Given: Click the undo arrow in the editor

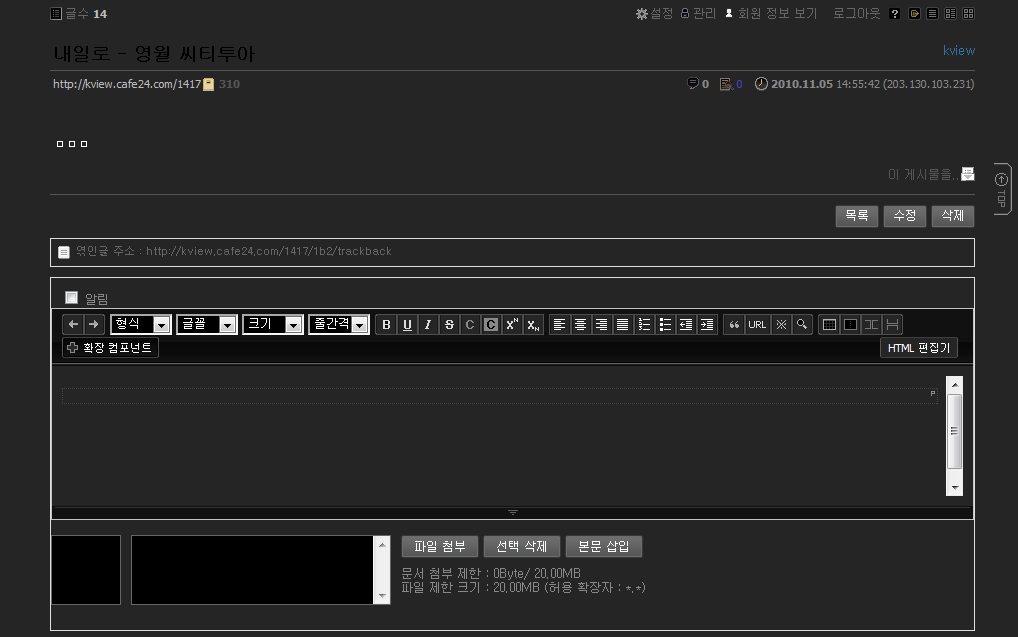Looking at the screenshot, I should pyautogui.click(x=73, y=325).
